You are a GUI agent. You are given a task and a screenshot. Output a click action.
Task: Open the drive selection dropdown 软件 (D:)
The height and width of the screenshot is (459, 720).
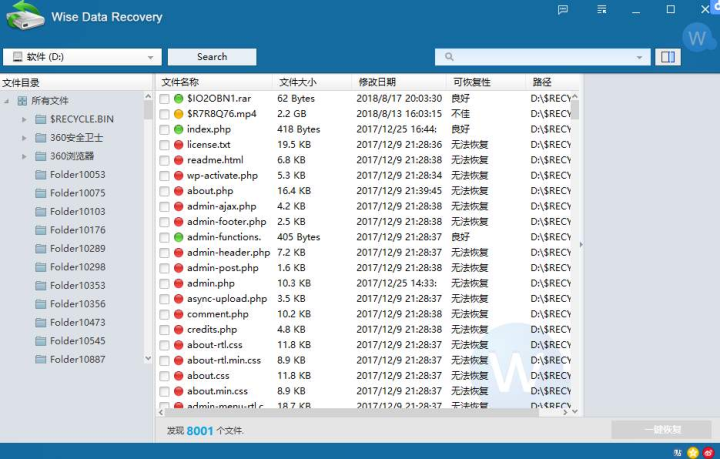tap(82, 57)
